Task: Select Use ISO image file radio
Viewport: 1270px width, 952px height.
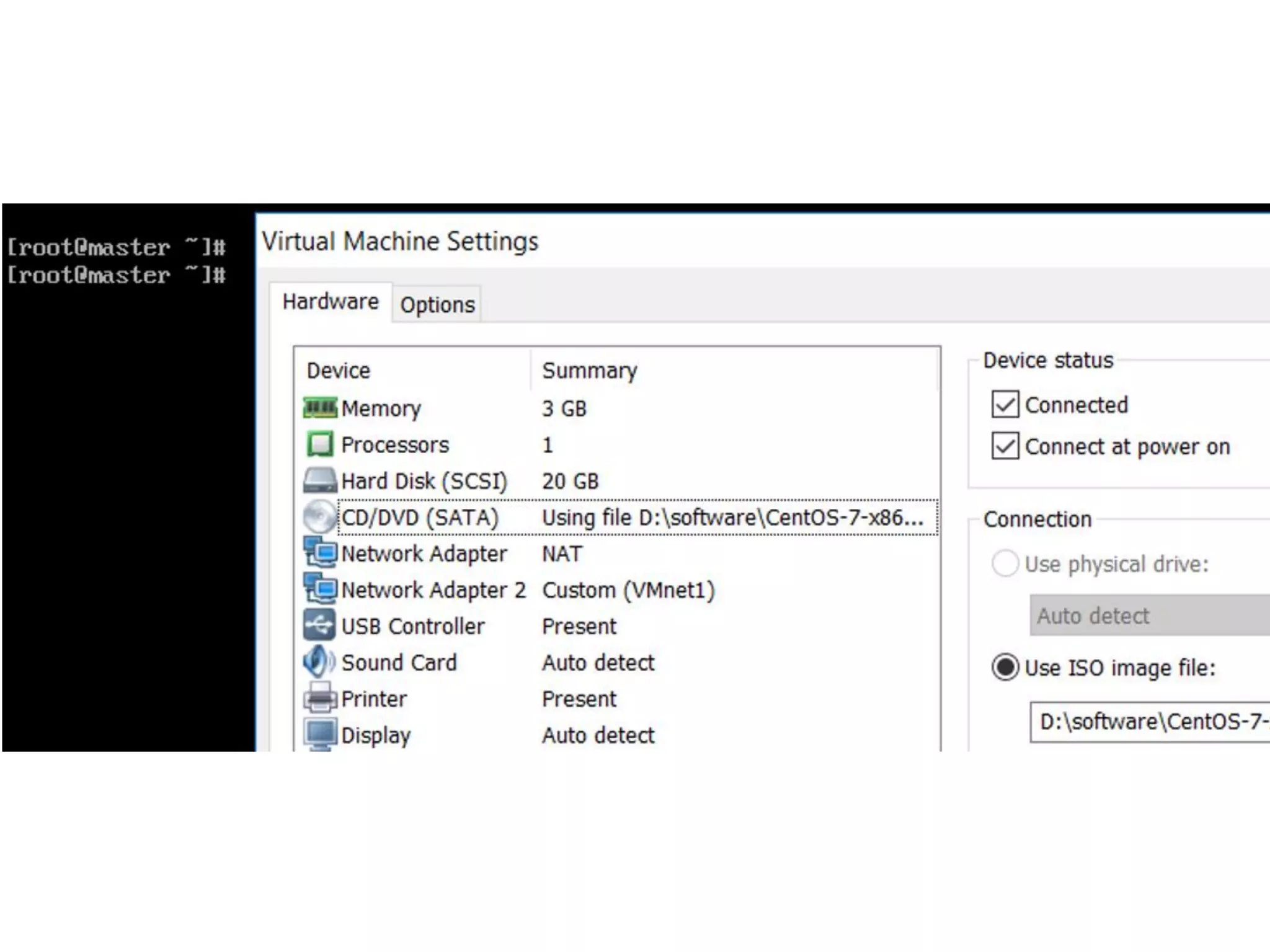Action: coord(1005,668)
